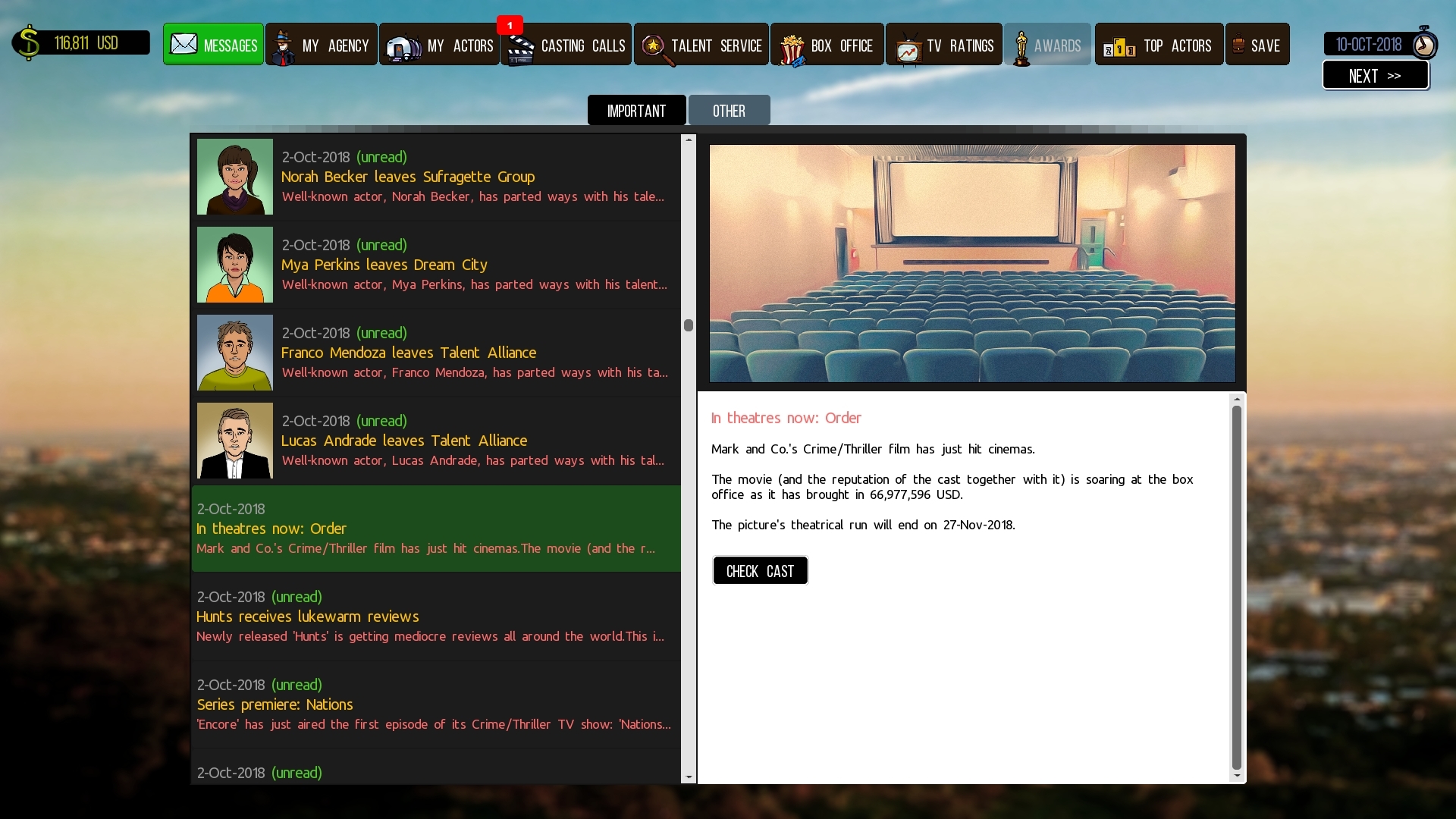Advance the day with the Next >> button

pyautogui.click(x=1375, y=76)
